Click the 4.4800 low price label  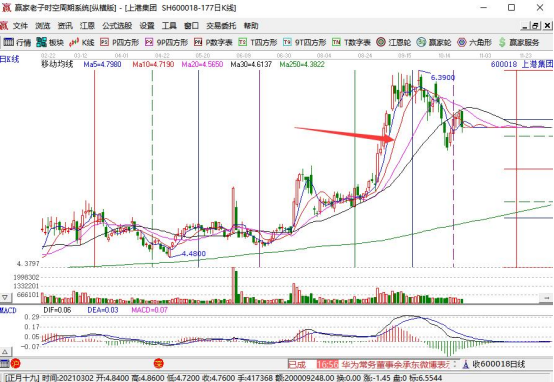[194, 253]
